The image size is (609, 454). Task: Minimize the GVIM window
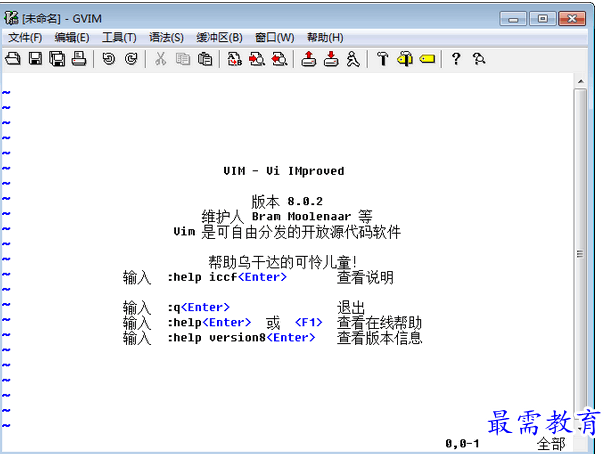click(x=513, y=19)
